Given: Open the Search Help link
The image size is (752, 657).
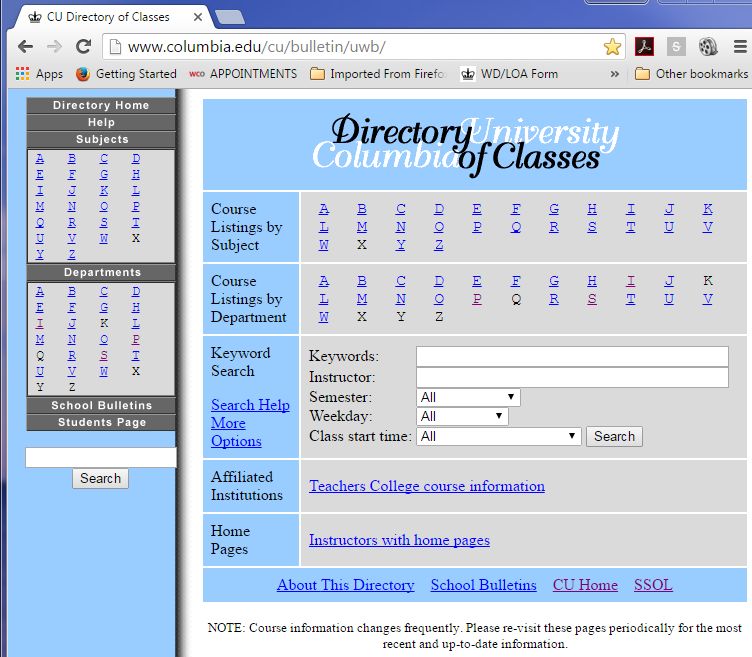Looking at the screenshot, I should point(250,405).
